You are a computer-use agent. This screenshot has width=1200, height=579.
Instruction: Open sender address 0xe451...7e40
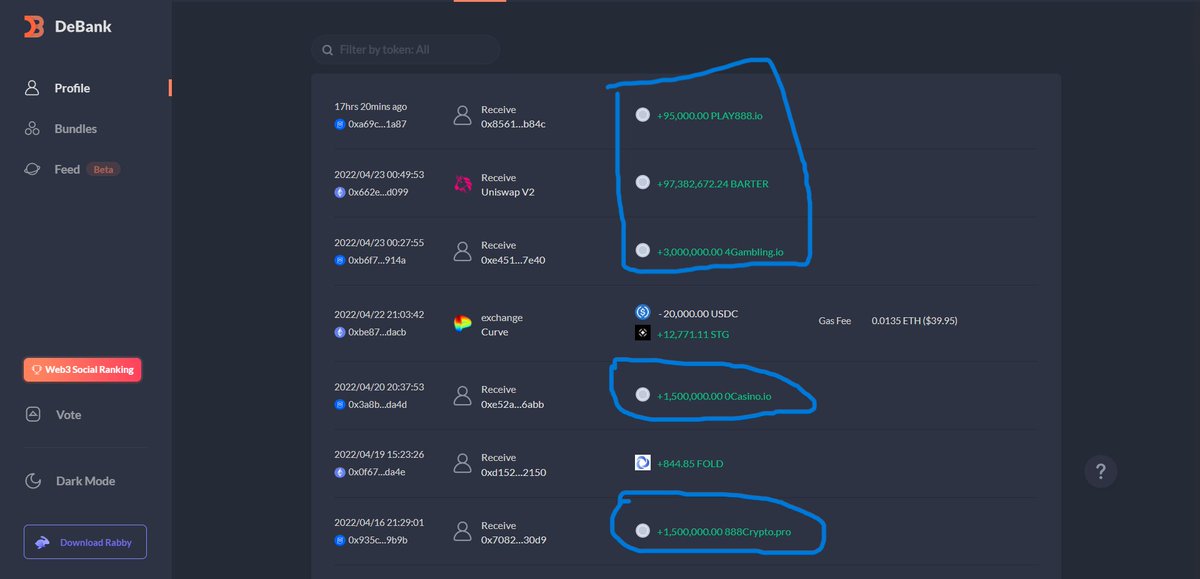(513, 260)
